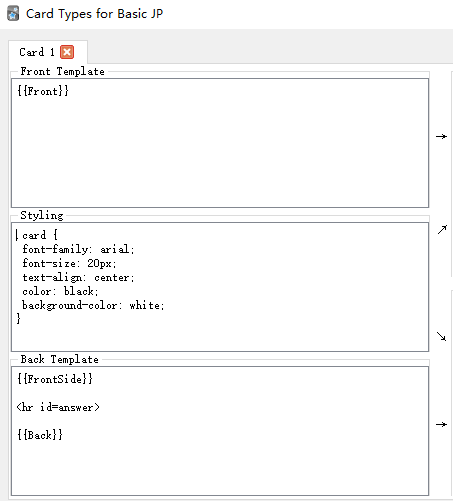Click the 'Back Template' group label
The width and height of the screenshot is (453, 501).
click(x=59, y=359)
